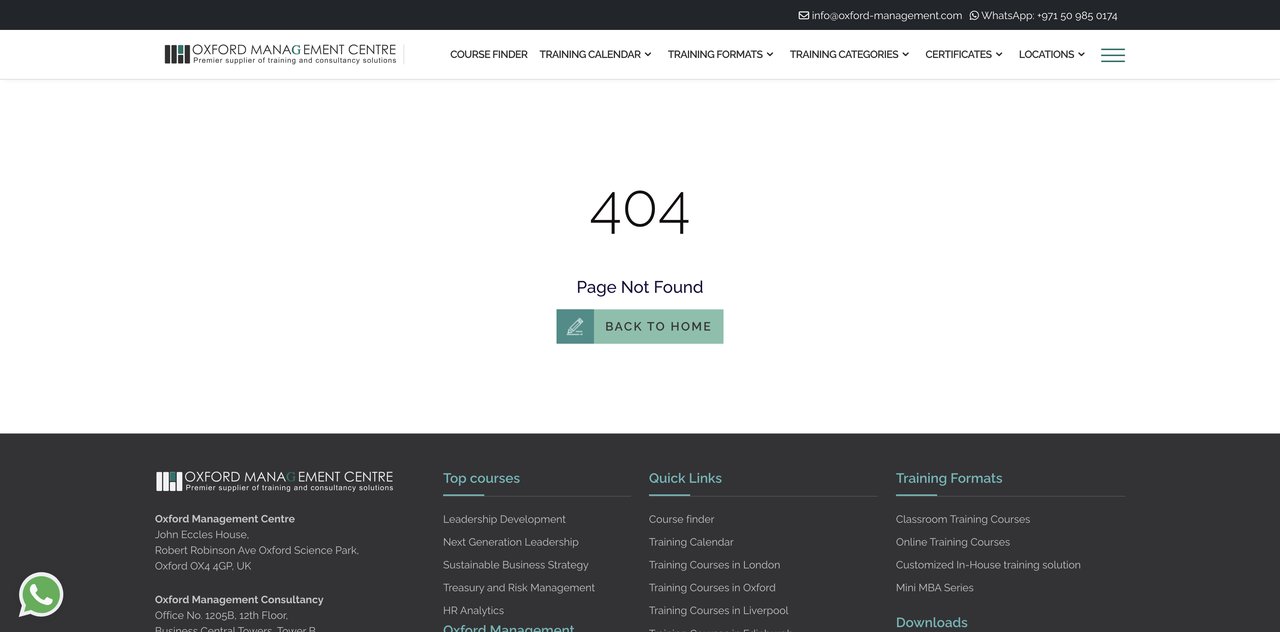Click the footer Training Calendar link
The image size is (1280, 632).
(x=691, y=542)
